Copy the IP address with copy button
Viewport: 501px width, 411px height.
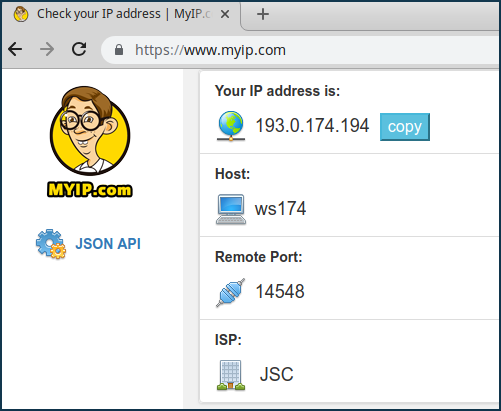pyautogui.click(x=405, y=127)
